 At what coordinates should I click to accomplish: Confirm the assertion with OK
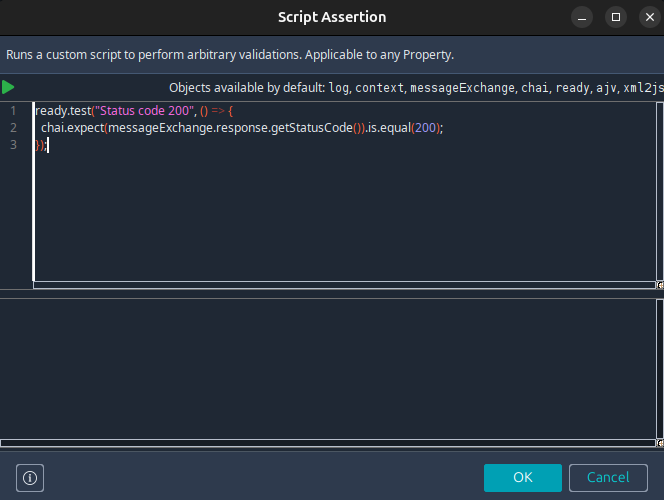click(523, 478)
